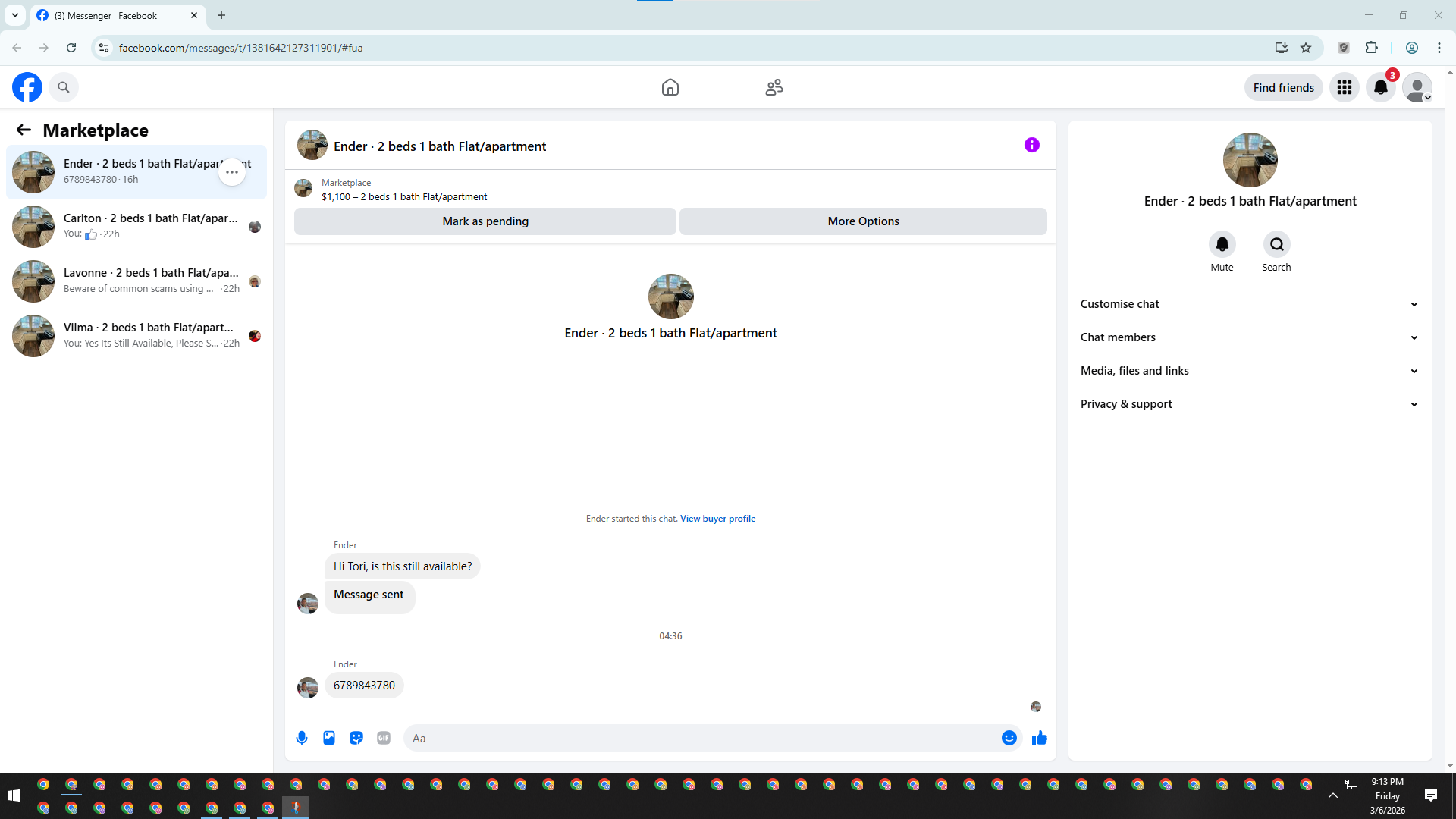Open View buyer profile link

pos(717,519)
